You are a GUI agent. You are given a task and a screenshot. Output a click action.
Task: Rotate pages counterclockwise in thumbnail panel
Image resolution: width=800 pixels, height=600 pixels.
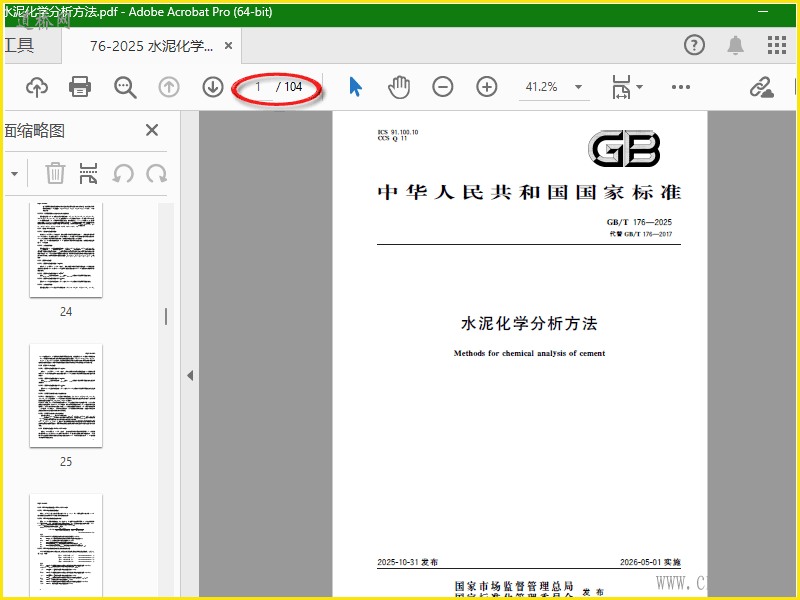(123, 173)
